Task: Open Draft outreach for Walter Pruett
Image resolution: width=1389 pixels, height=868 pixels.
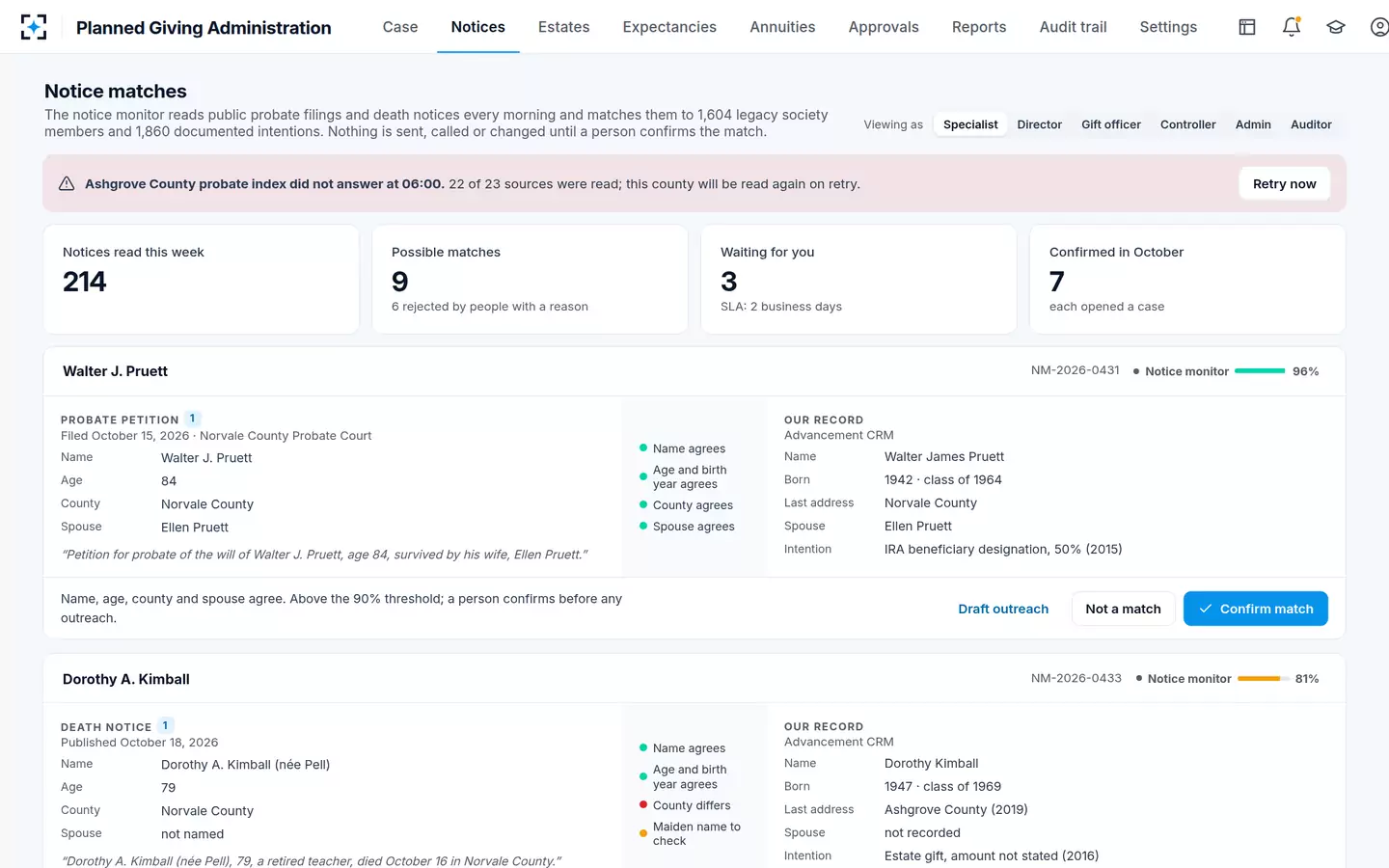Action: coord(1003,609)
